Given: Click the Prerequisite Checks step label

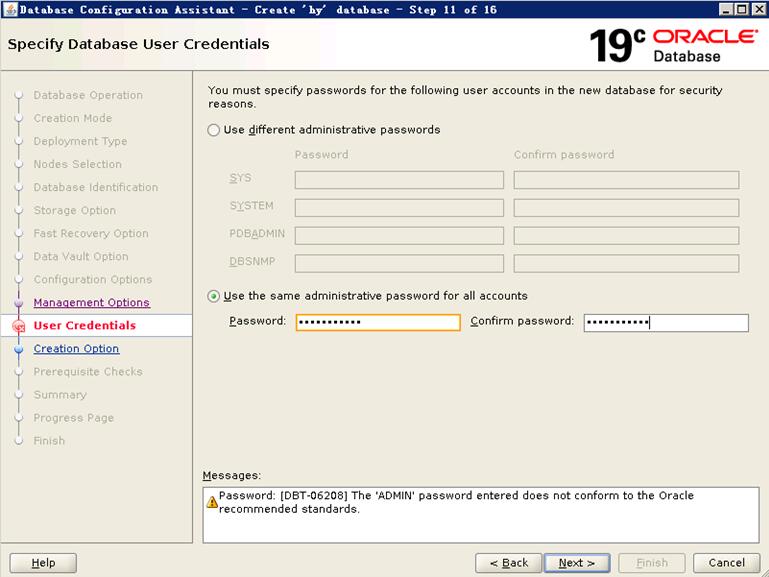Looking at the screenshot, I should click(88, 372).
